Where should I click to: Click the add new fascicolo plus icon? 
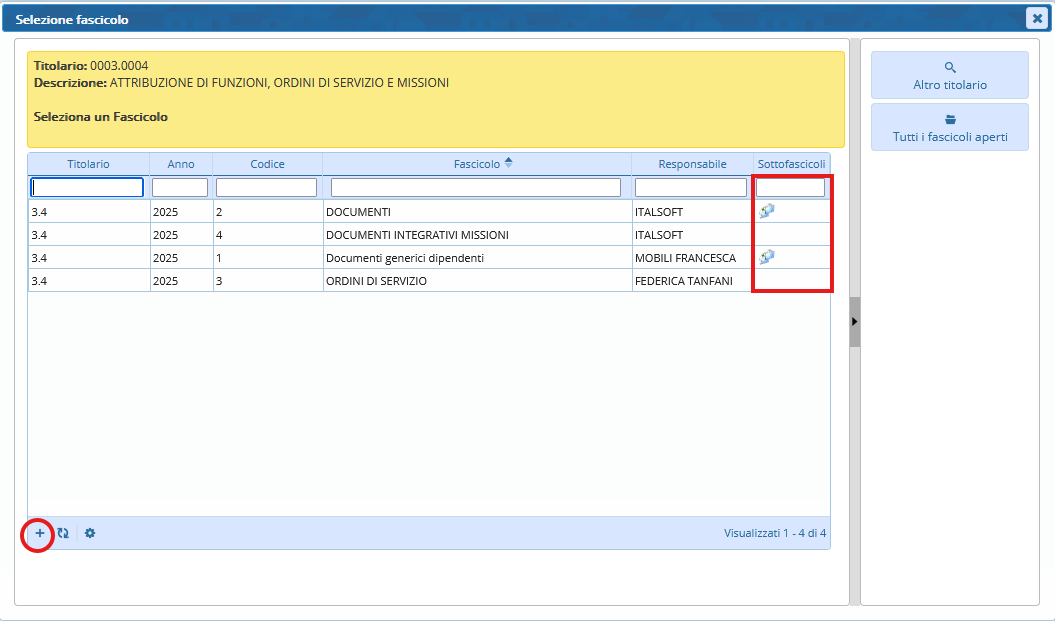tap(40, 534)
